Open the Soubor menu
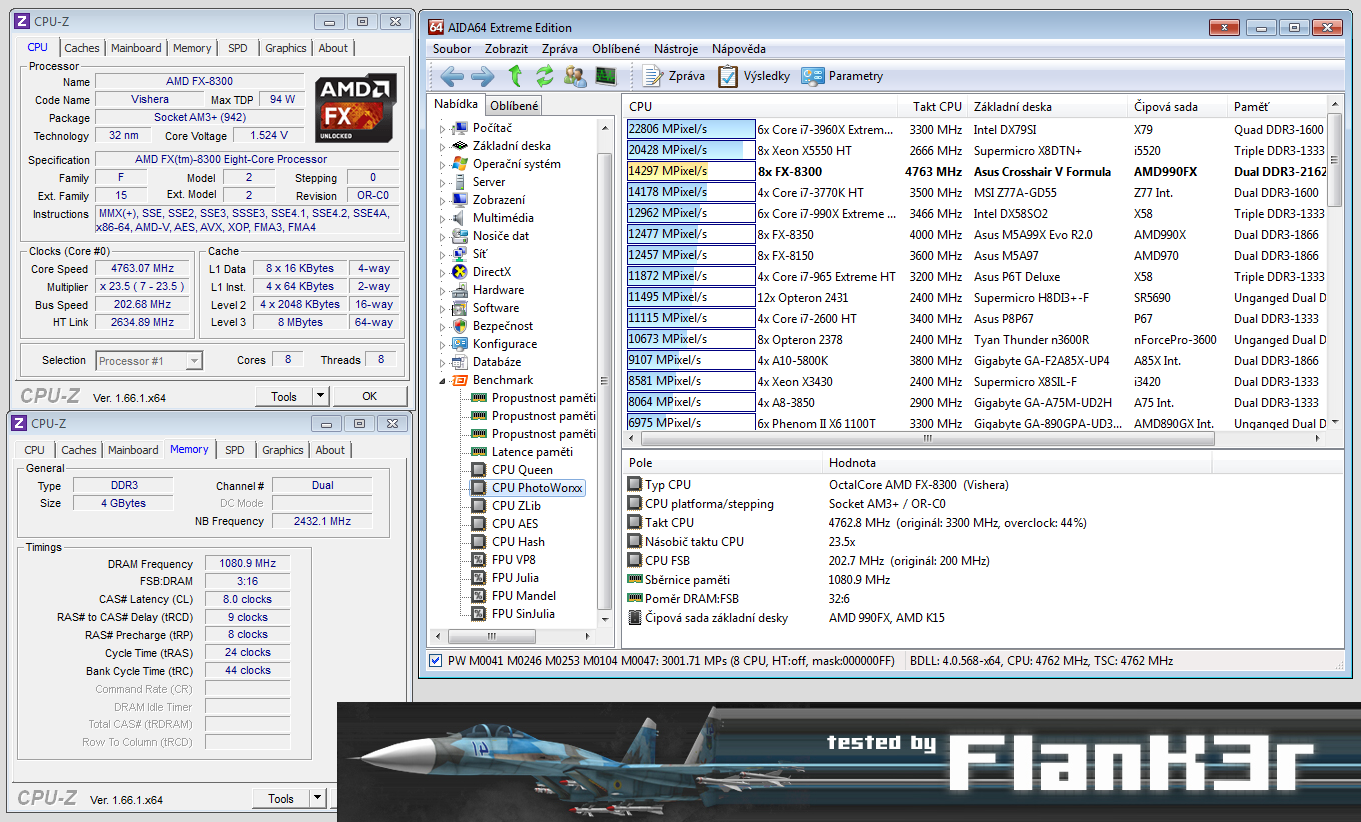 [453, 49]
